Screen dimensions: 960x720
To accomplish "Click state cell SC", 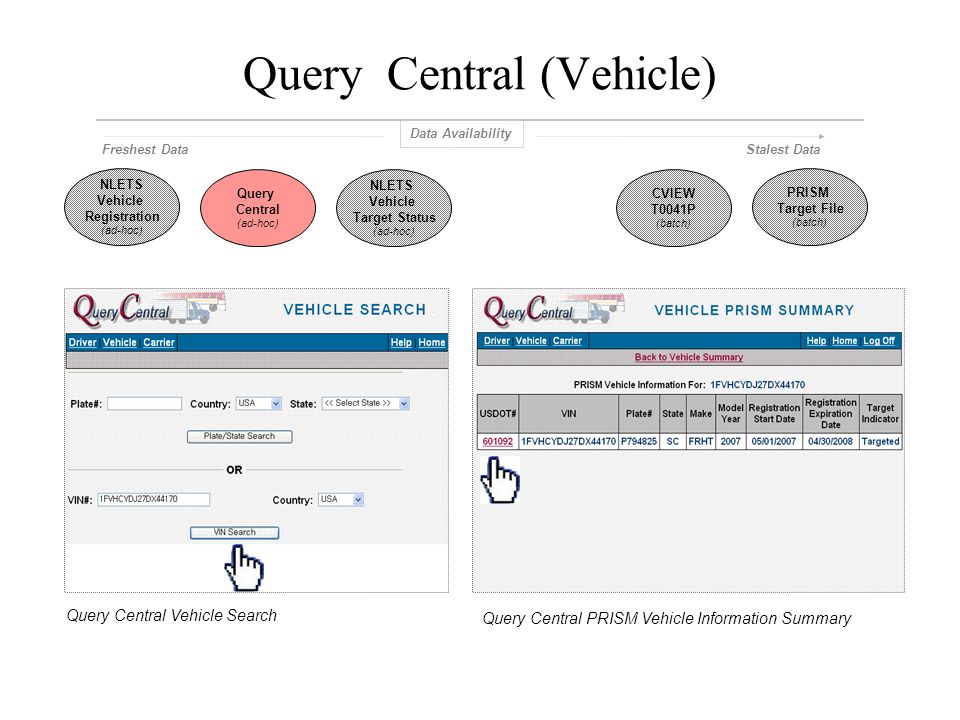I will click(672, 441).
